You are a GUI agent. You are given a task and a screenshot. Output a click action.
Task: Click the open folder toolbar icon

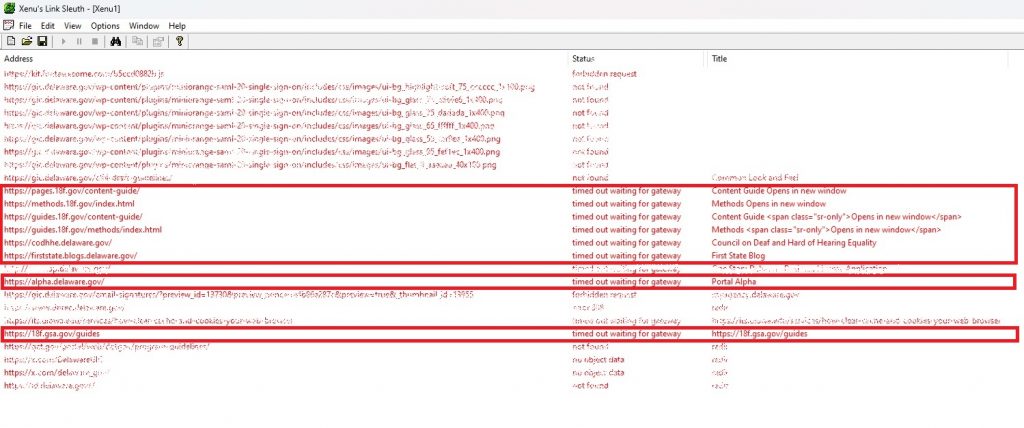pos(27,41)
